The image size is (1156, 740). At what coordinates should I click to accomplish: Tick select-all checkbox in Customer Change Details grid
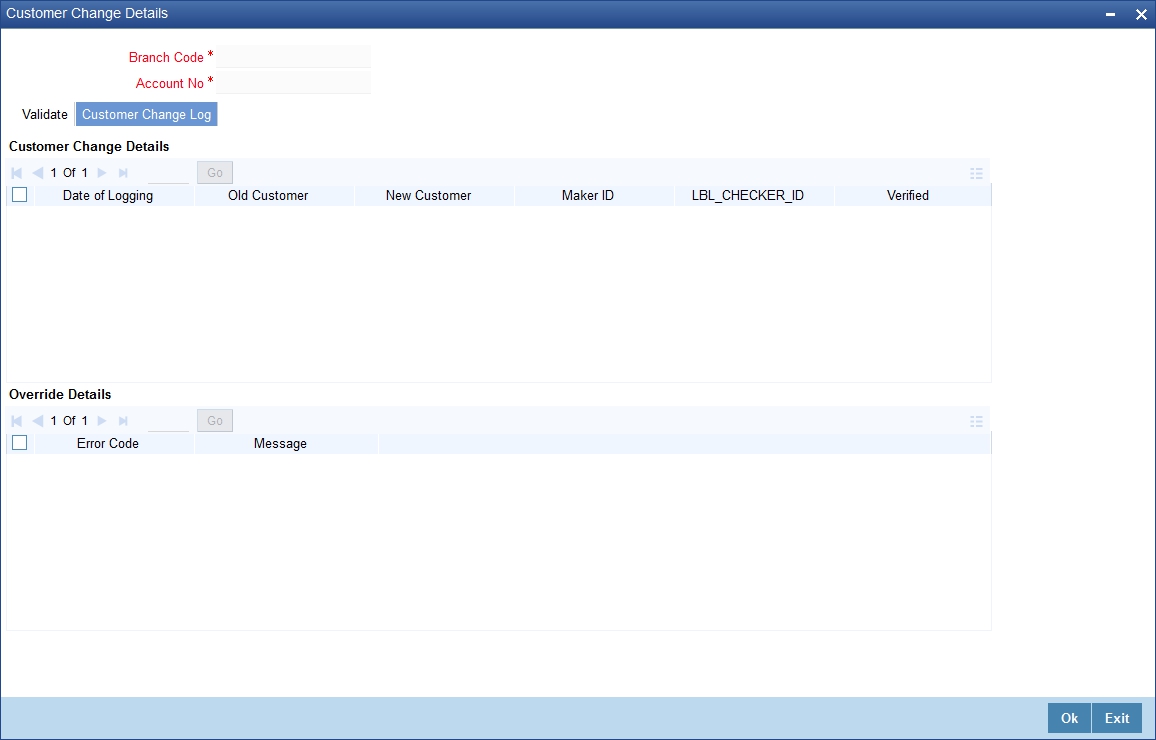point(20,195)
